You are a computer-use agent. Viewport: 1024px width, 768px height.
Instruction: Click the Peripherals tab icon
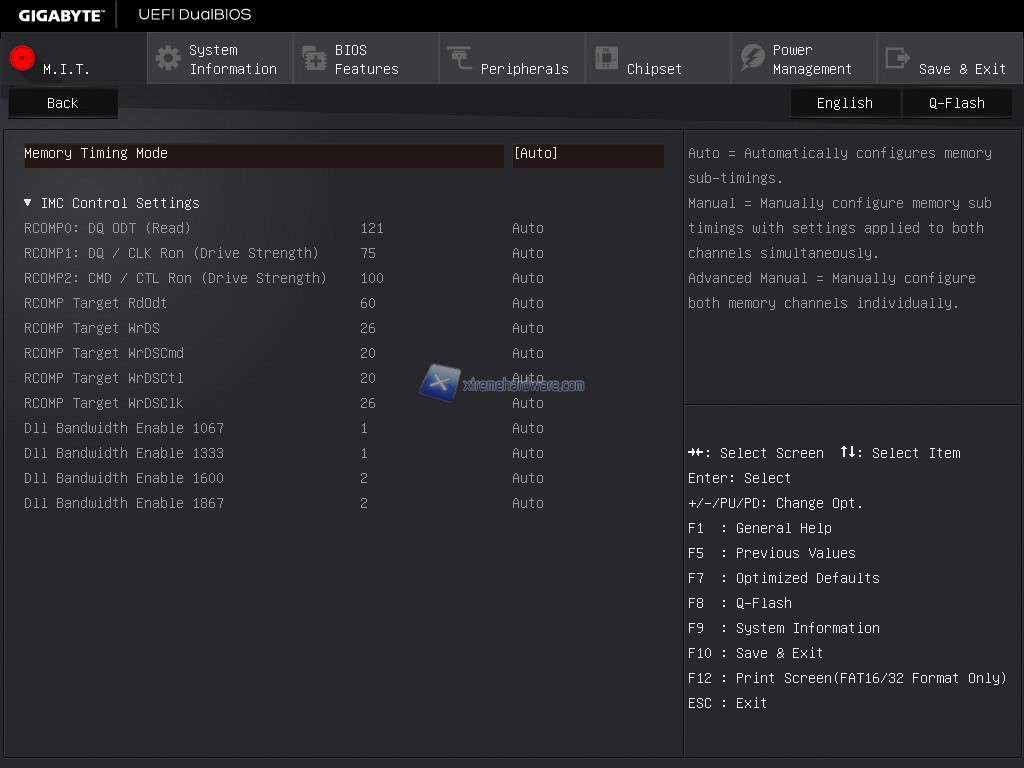(x=460, y=58)
